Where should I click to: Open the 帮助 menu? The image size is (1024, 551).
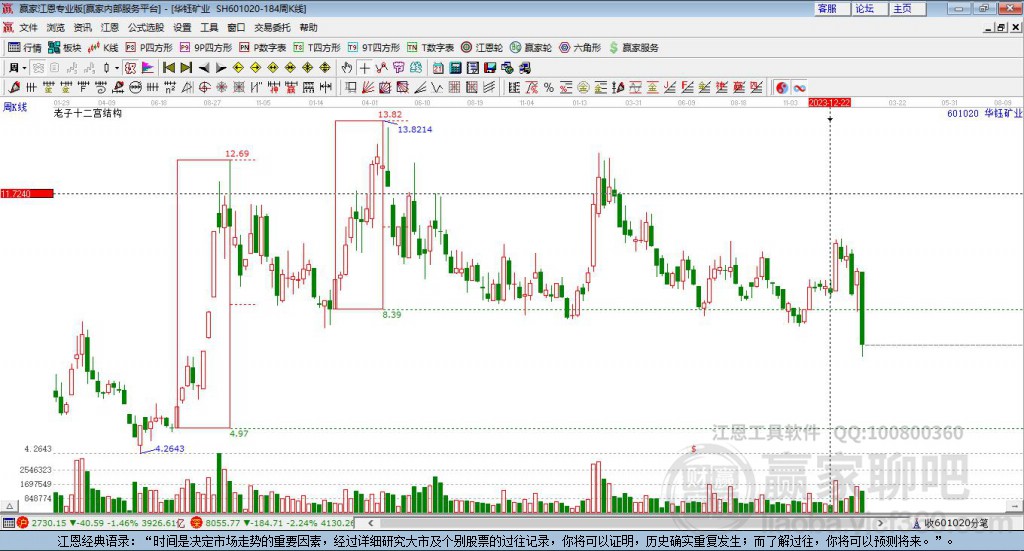point(308,27)
